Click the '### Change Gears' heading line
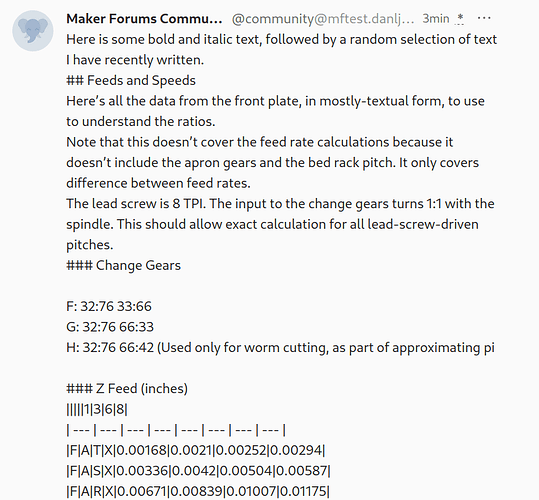Screen dimensions: 539x500 pyautogui.click(x=123, y=265)
